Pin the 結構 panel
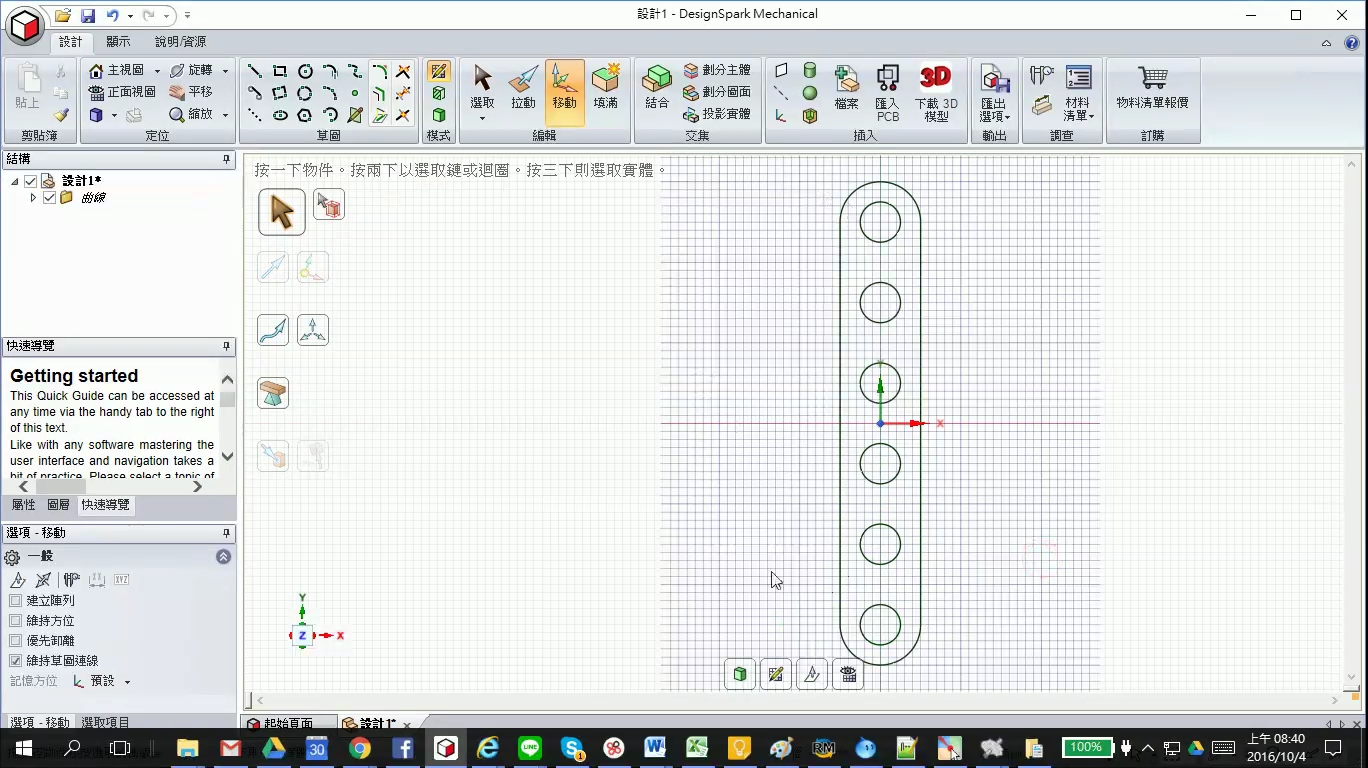1368x768 pixels. pyautogui.click(x=227, y=159)
